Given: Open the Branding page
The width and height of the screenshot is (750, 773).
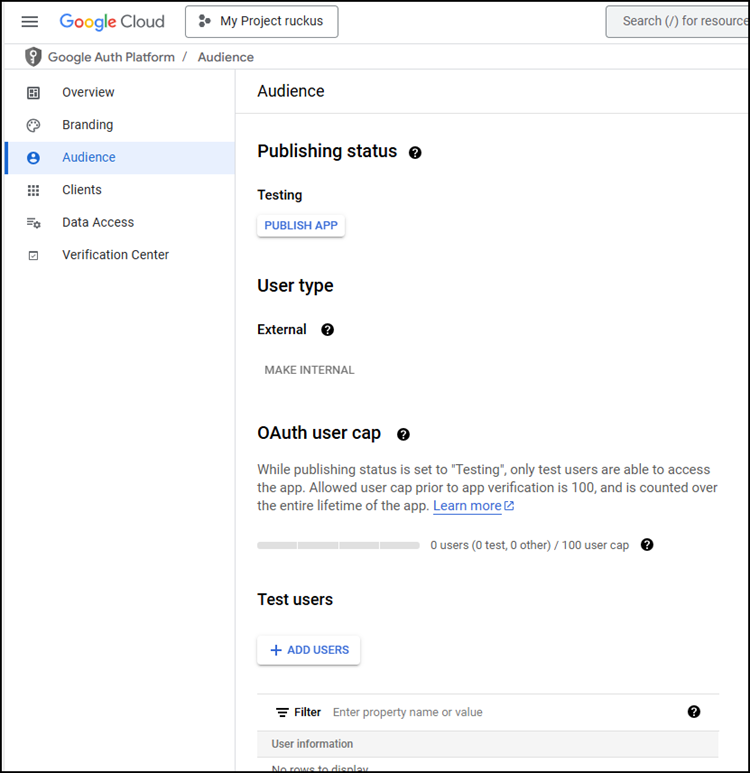Looking at the screenshot, I should (x=87, y=125).
